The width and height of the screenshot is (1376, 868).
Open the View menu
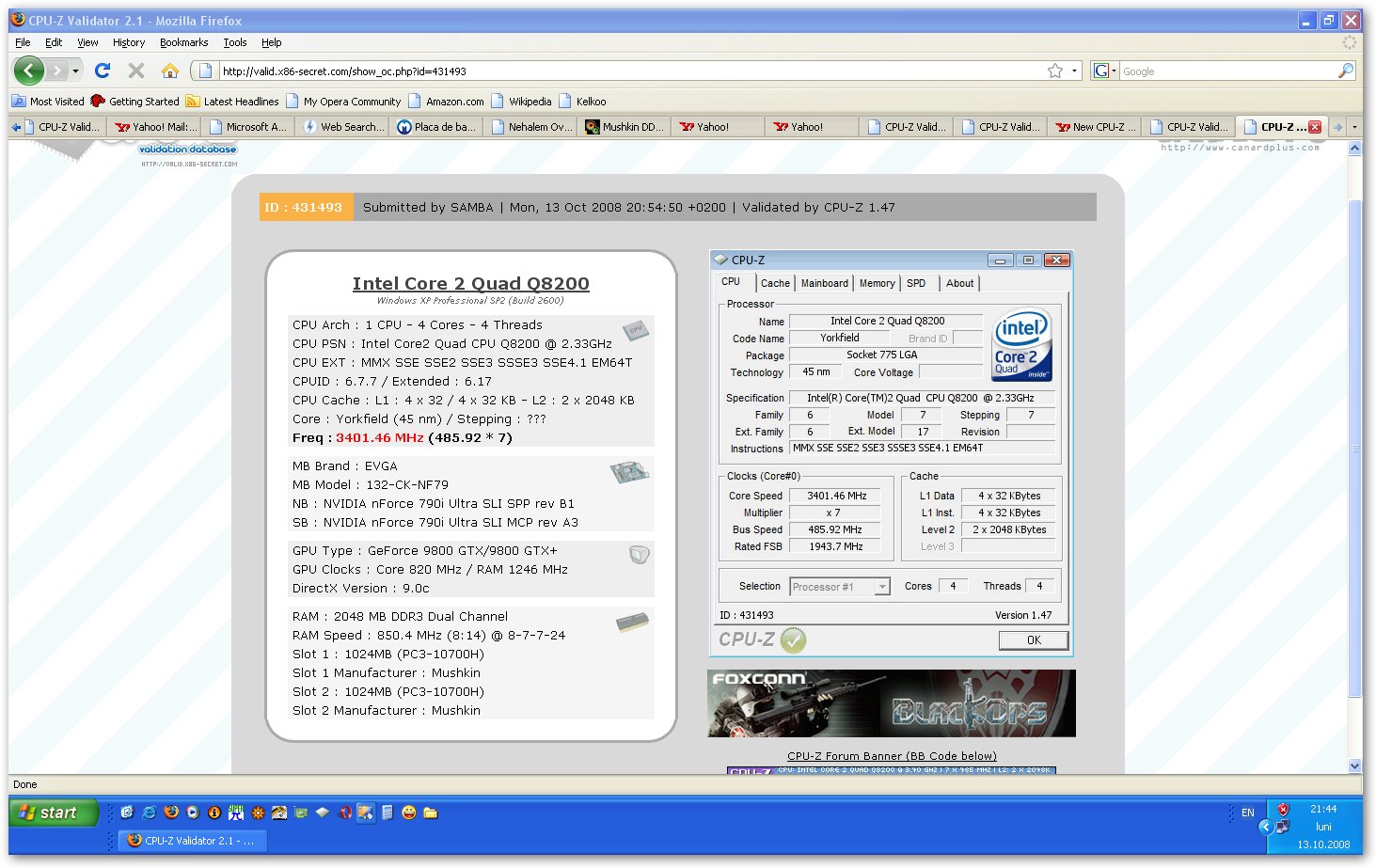pyautogui.click(x=87, y=42)
